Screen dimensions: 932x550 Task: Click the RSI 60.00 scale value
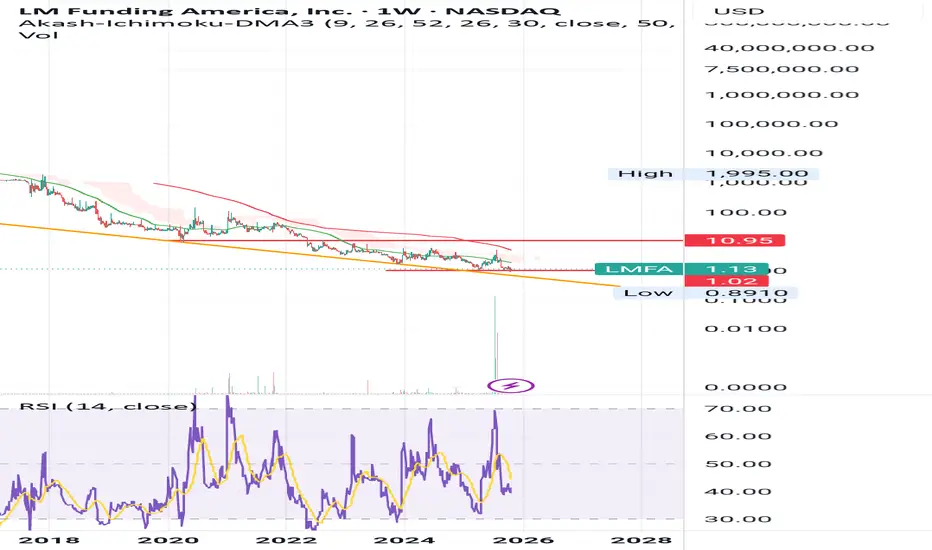738,436
